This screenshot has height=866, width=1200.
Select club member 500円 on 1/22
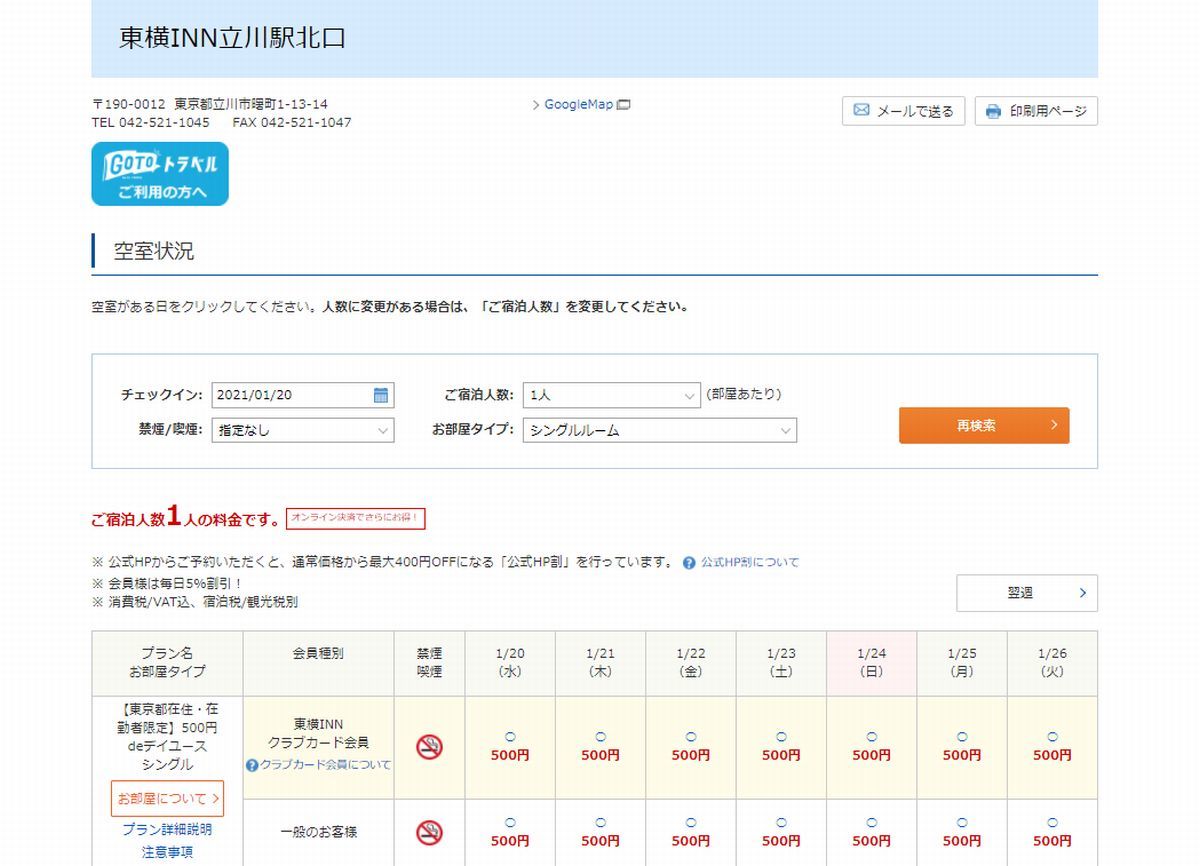[x=691, y=755]
